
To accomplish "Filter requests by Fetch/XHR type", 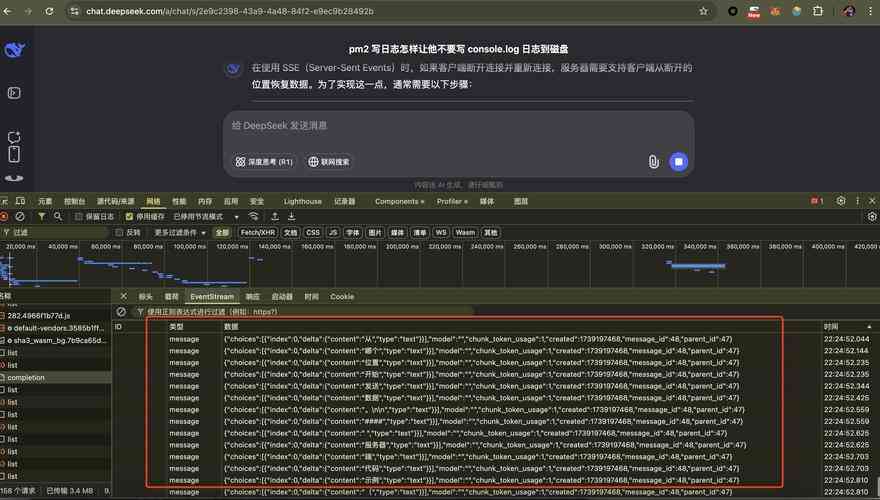I will click(x=258, y=232).
